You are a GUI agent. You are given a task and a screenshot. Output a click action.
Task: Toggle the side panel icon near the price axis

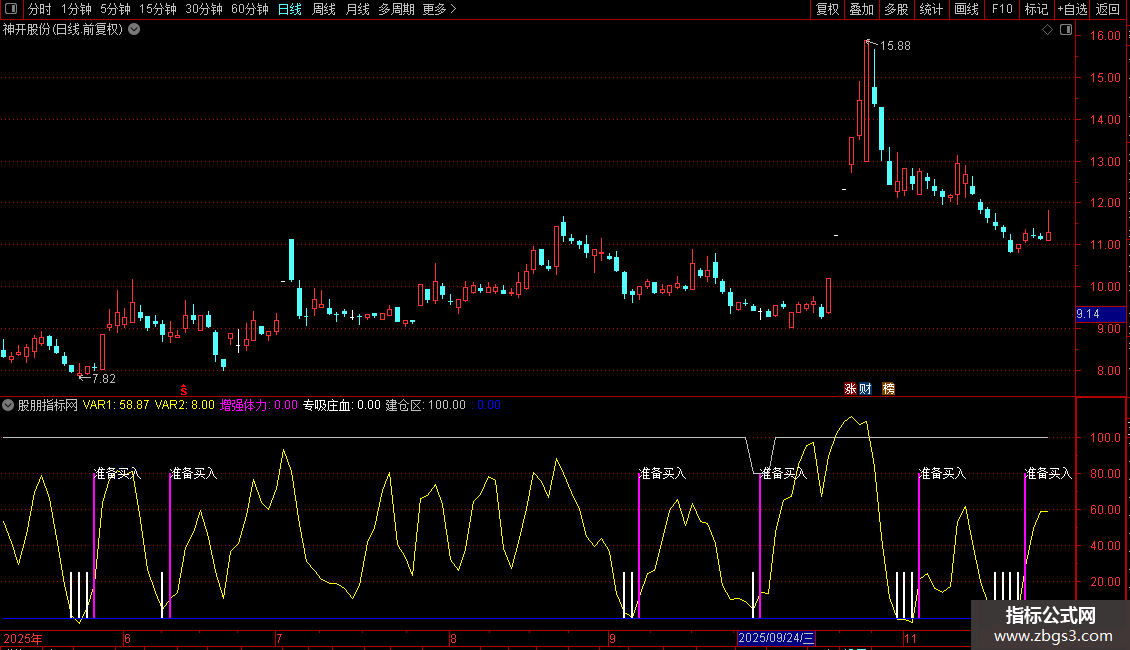click(1064, 30)
